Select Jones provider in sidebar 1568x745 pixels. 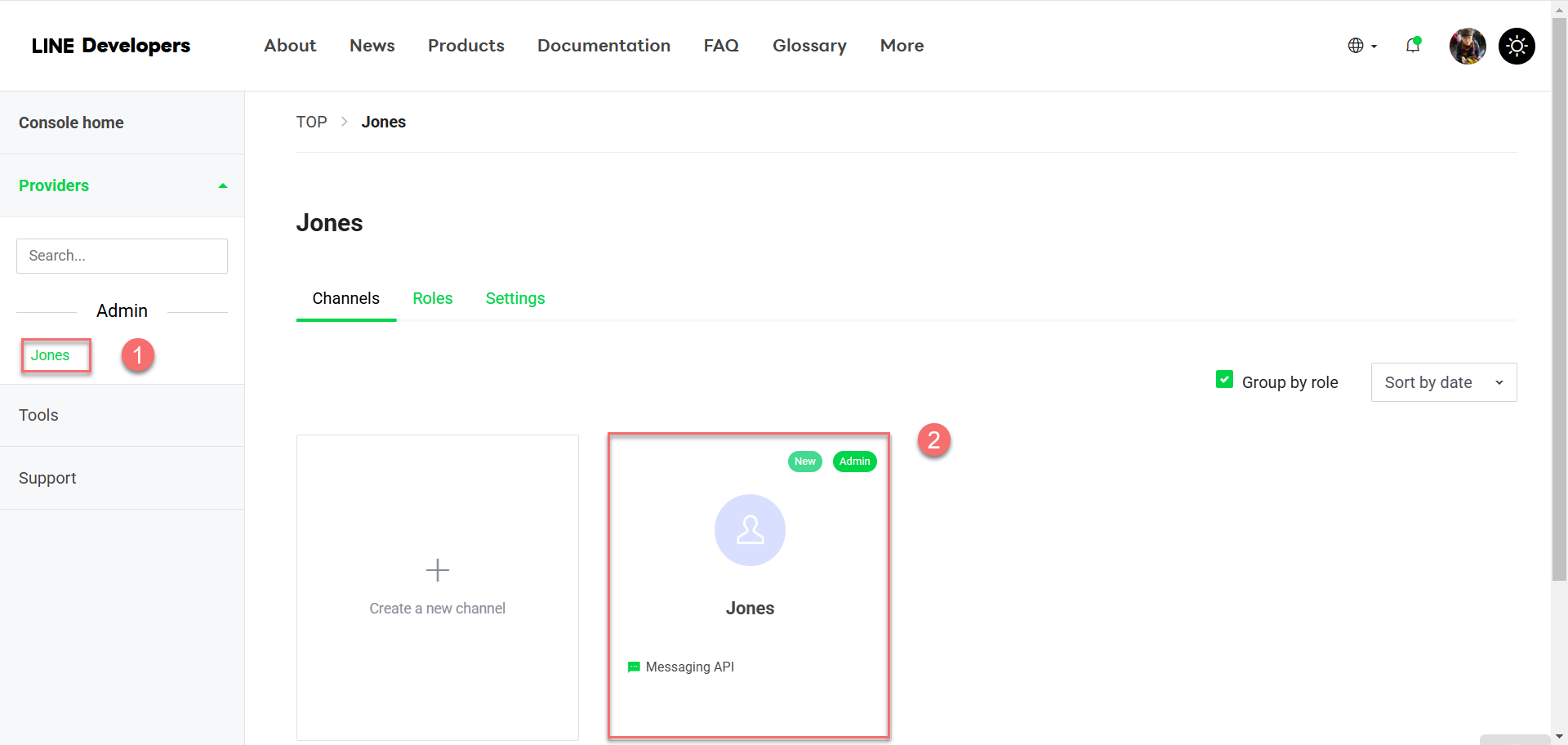coord(51,355)
